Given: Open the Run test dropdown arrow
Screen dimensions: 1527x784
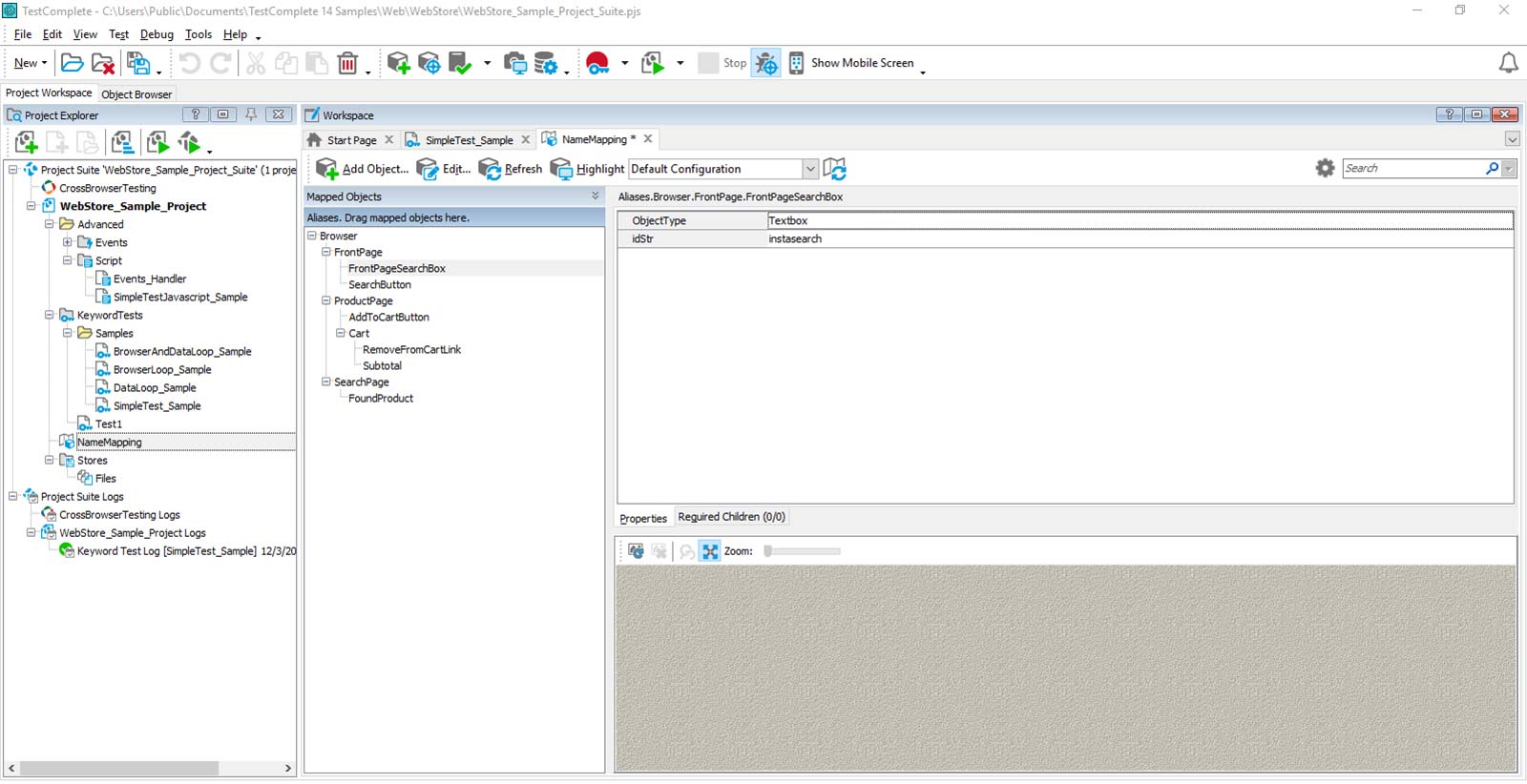Looking at the screenshot, I should click(680, 63).
